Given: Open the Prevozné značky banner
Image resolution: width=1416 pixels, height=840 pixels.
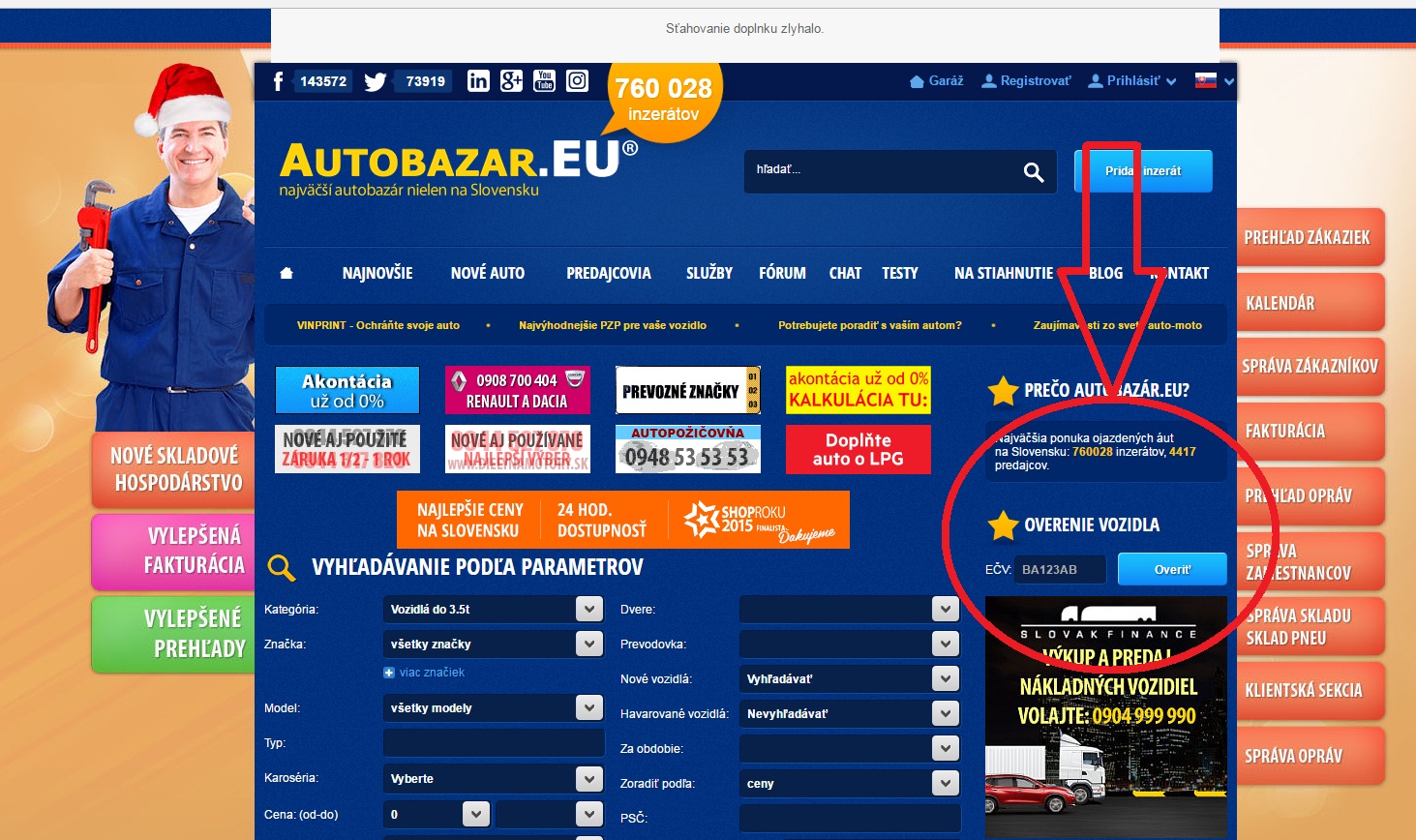Looking at the screenshot, I should coord(688,390).
